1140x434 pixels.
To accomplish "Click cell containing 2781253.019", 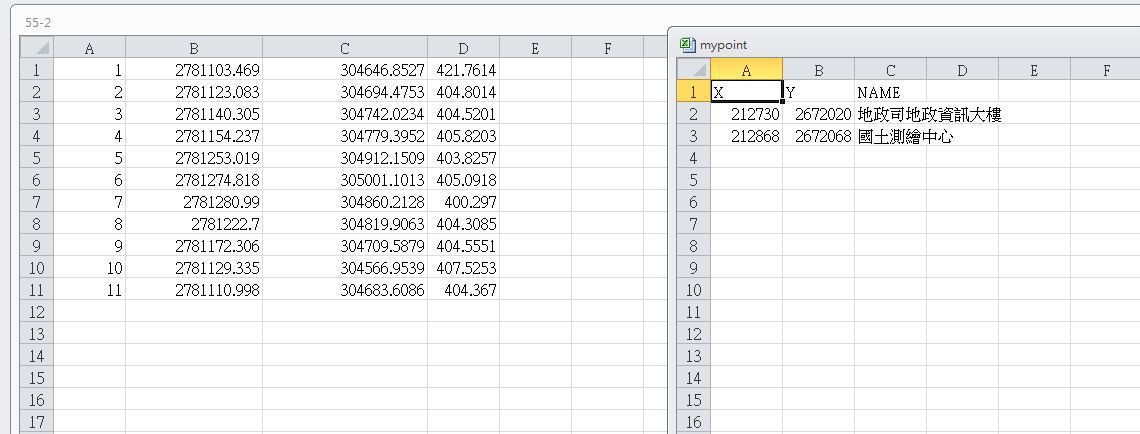I will 194,158.
